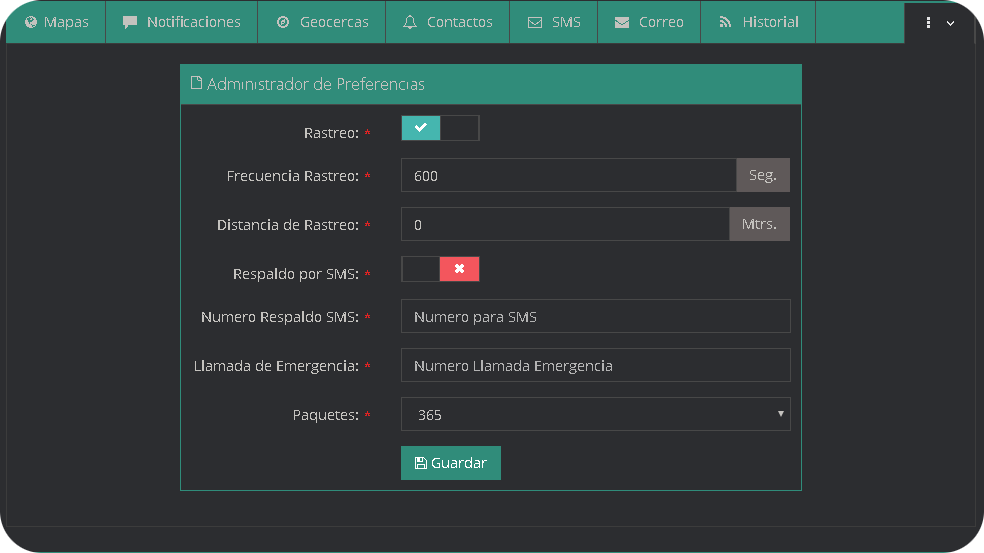The height and width of the screenshot is (553, 984).
Task: Open the Paquetes dropdown showing 365
Action: [595, 414]
